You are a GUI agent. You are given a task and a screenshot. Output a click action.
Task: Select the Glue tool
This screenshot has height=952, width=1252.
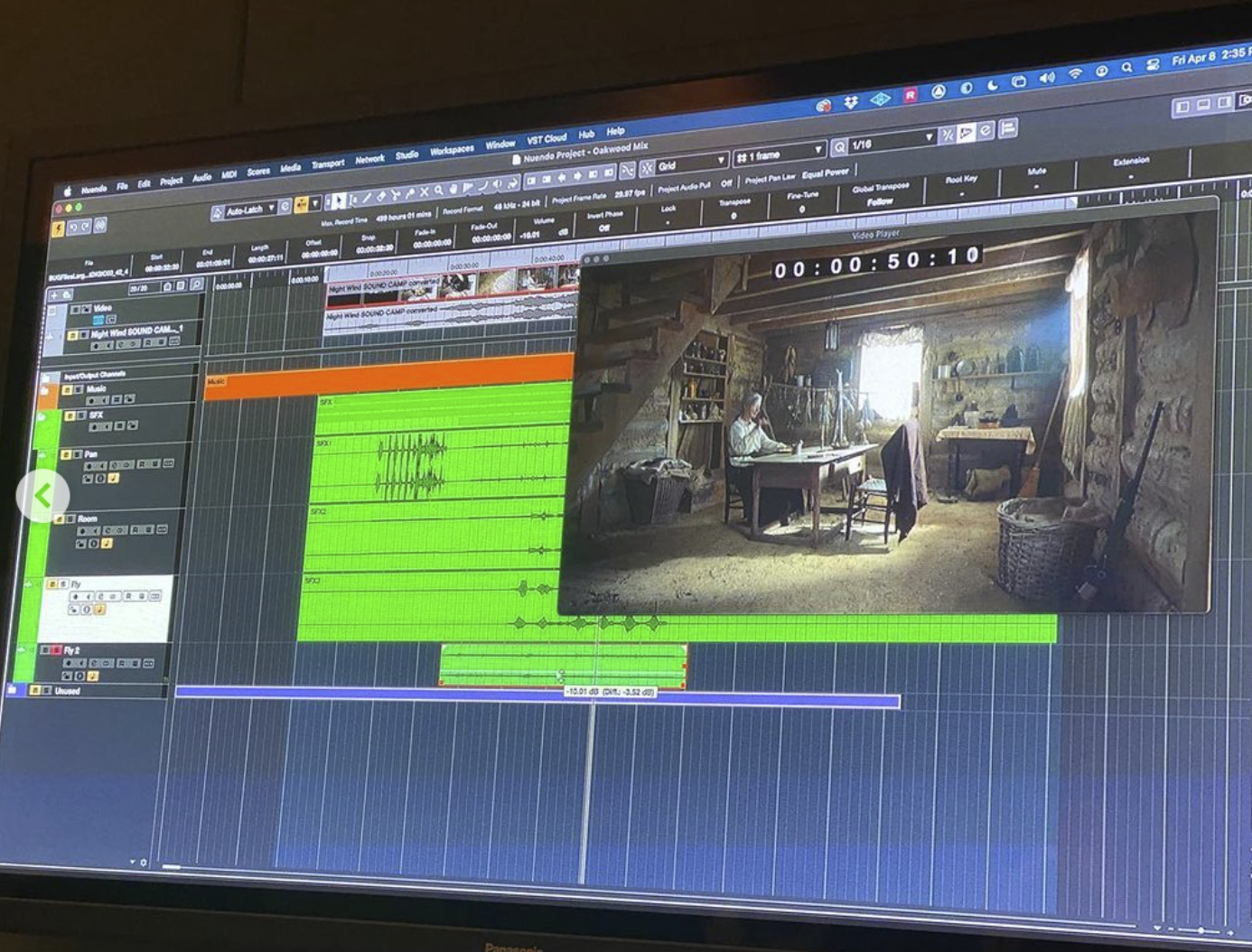(x=409, y=193)
